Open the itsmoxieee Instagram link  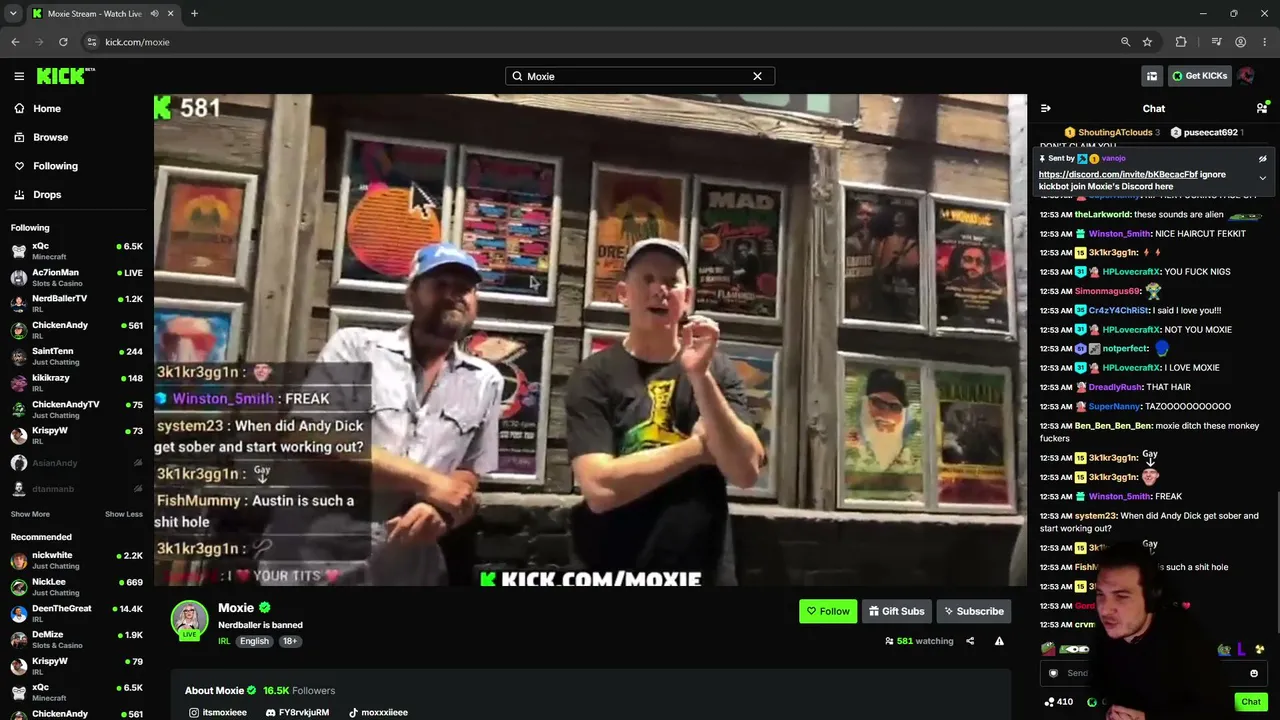click(217, 712)
